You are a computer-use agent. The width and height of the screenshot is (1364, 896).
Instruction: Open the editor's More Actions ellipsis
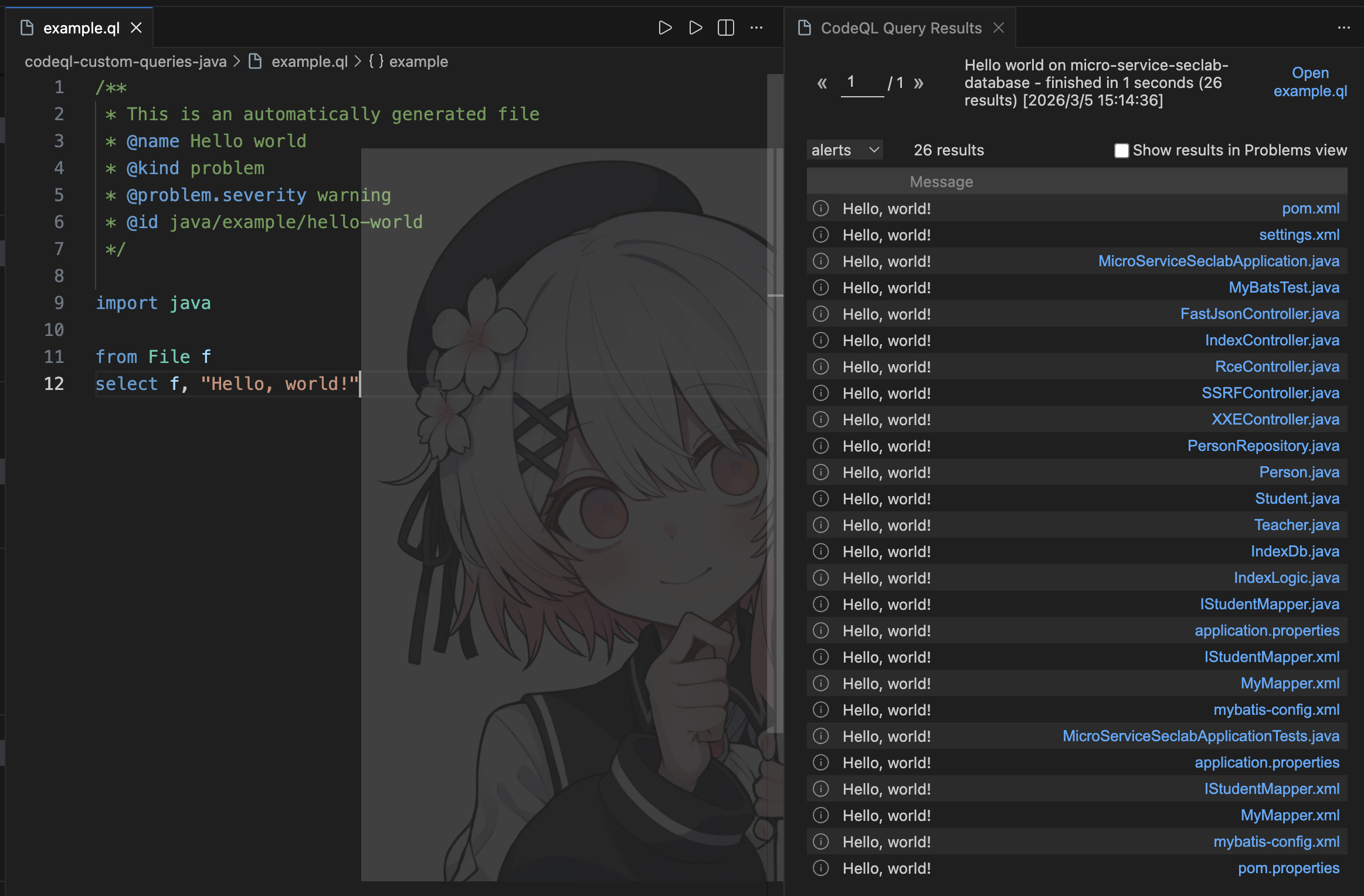point(756,28)
